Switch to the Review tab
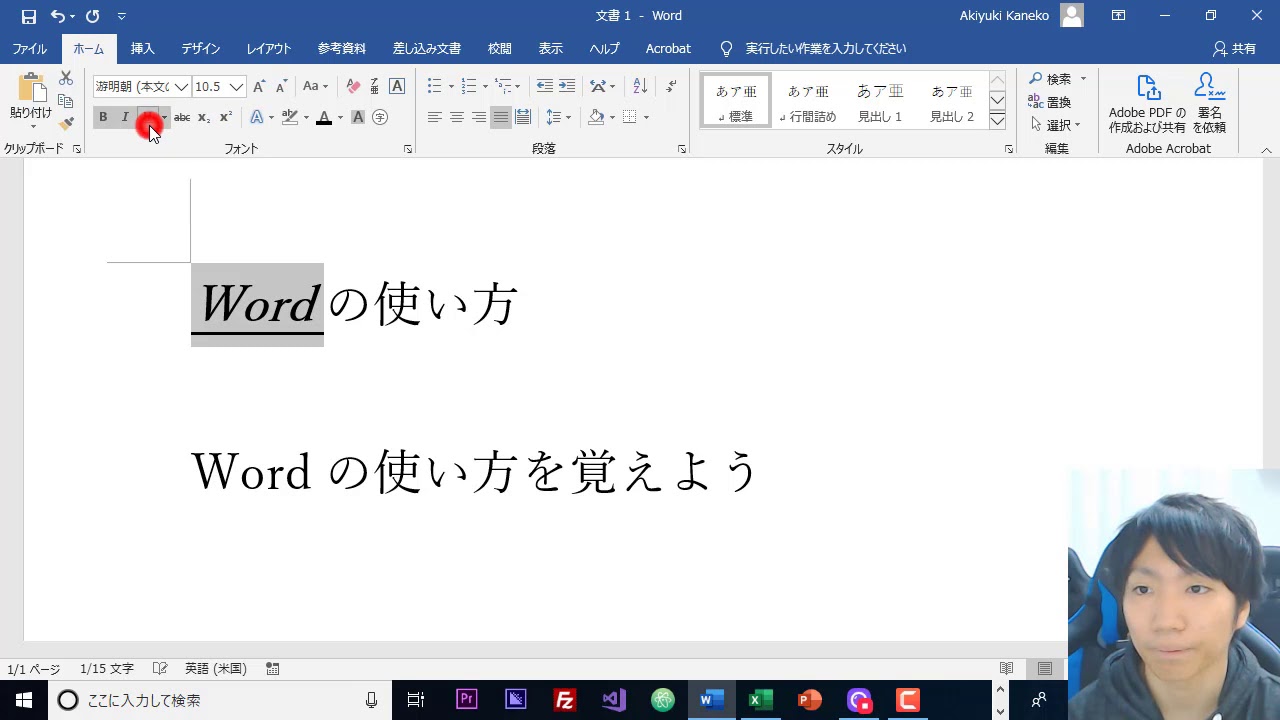The height and width of the screenshot is (720, 1280). click(x=500, y=48)
